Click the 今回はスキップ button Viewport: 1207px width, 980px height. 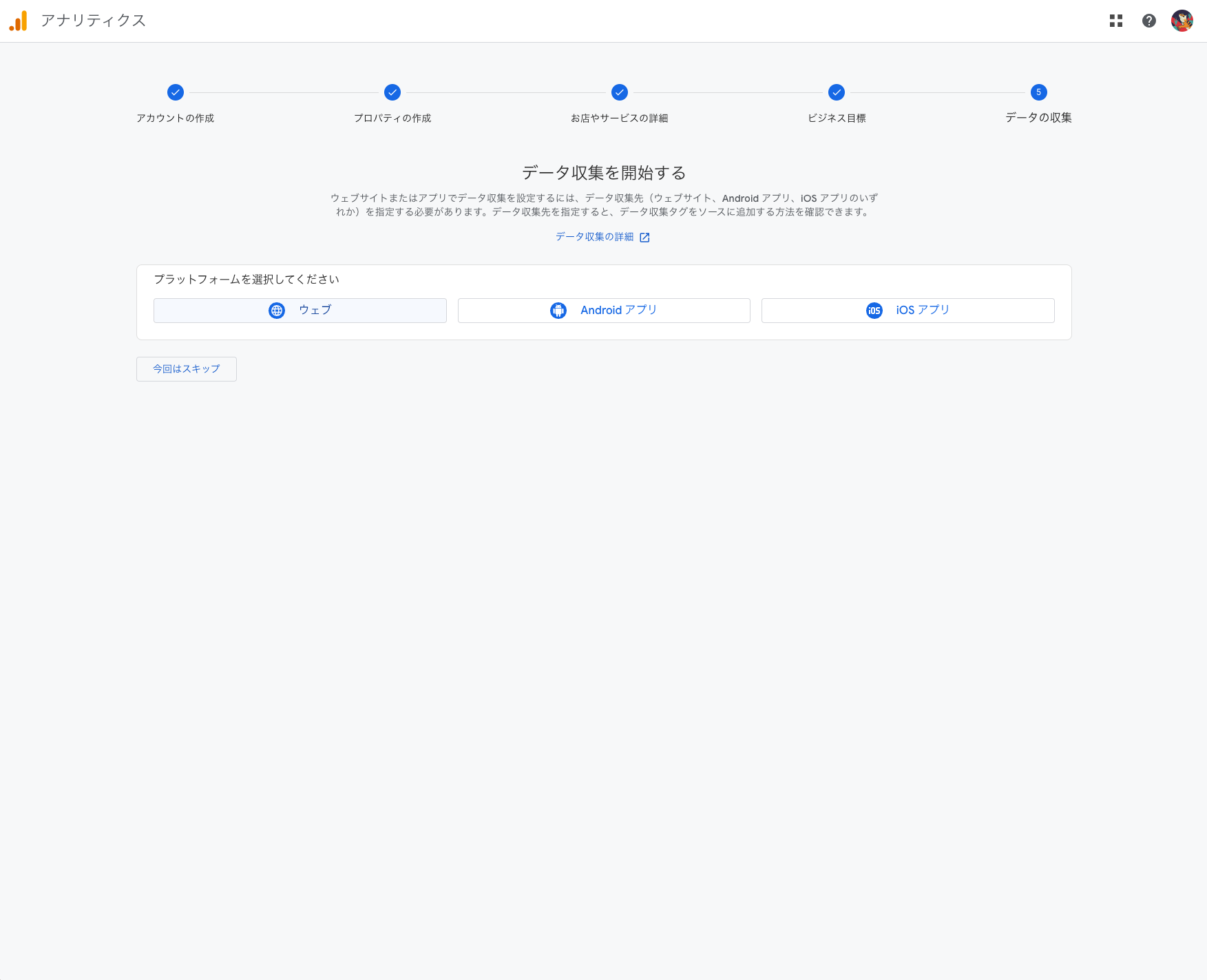click(x=186, y=368)
